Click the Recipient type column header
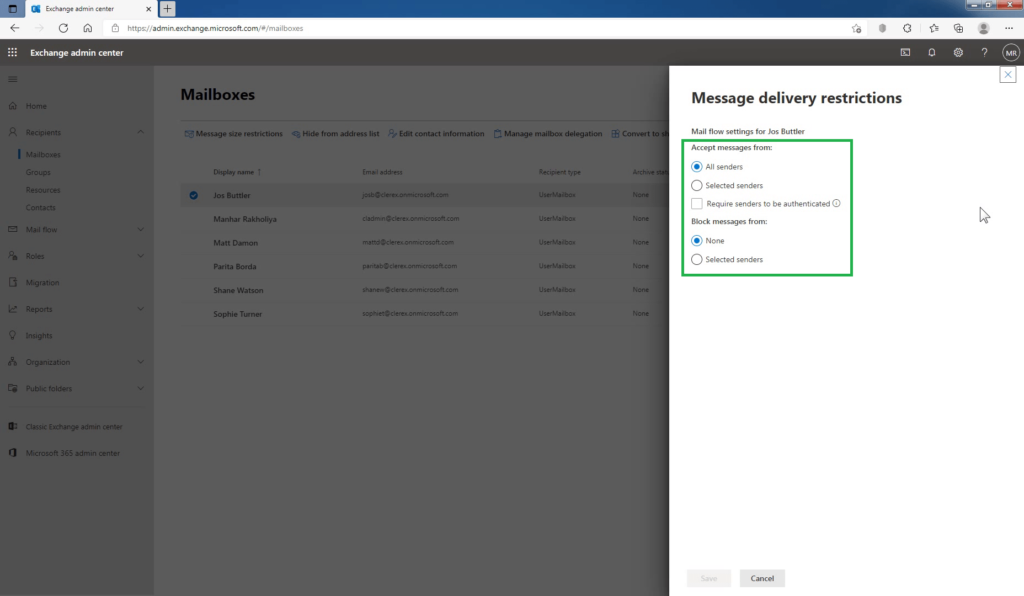1024x596 pixels. click(560, 172)
